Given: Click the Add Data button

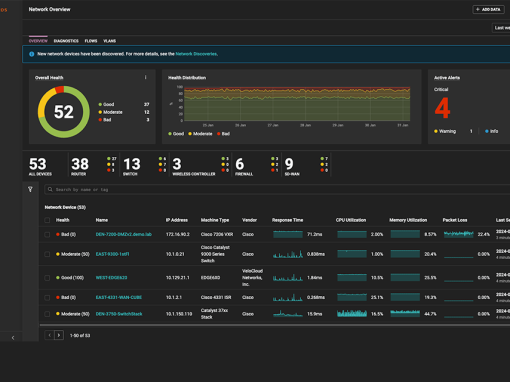Looking at the screenshot, I should pos(488,9).
